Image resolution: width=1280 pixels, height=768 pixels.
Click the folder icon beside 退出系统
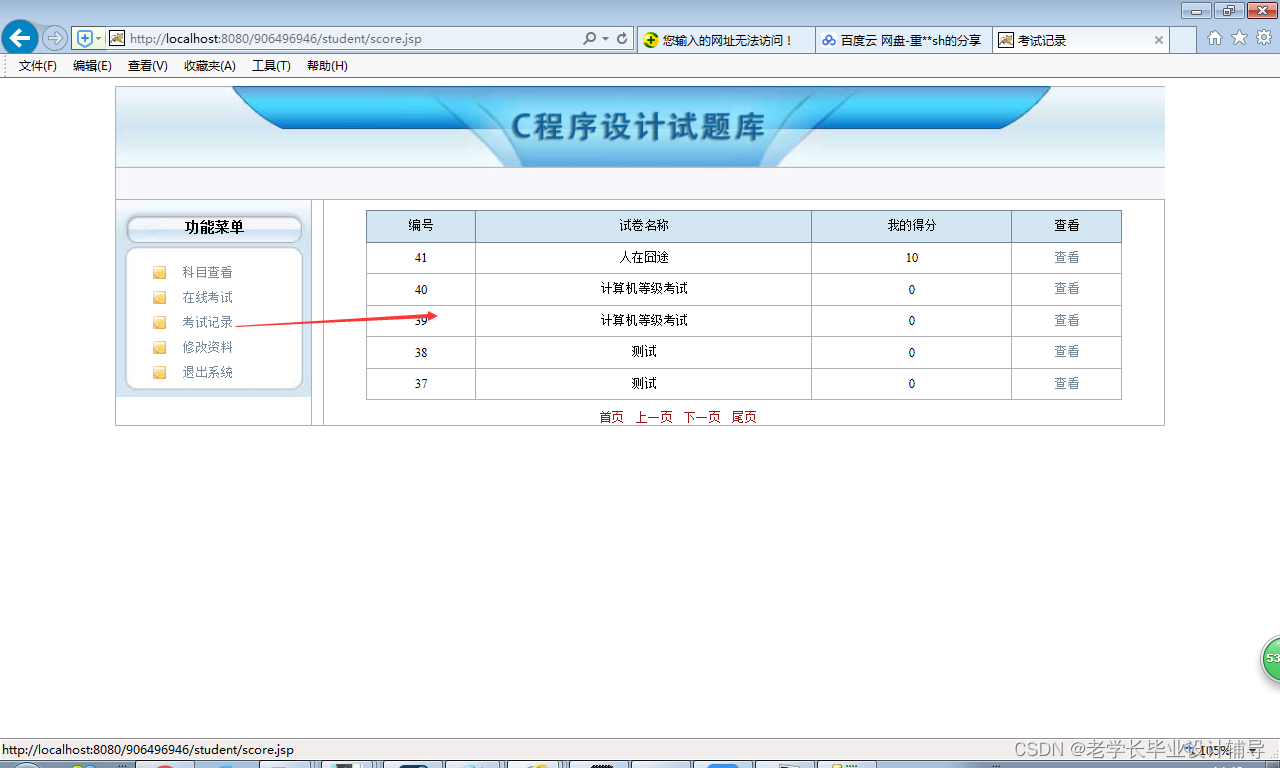tap(159, 372)
